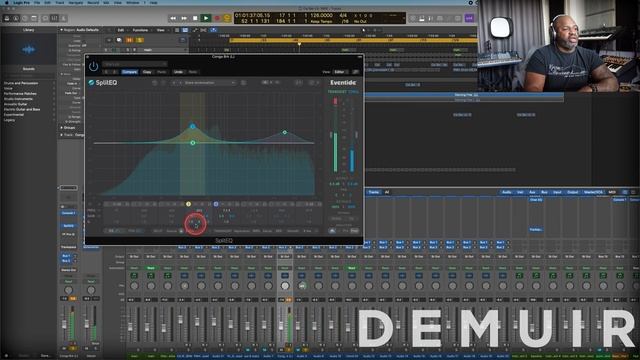
Task: Adjust the highlighted mixer channel volume fader
Action: click(x=281, y=325)
